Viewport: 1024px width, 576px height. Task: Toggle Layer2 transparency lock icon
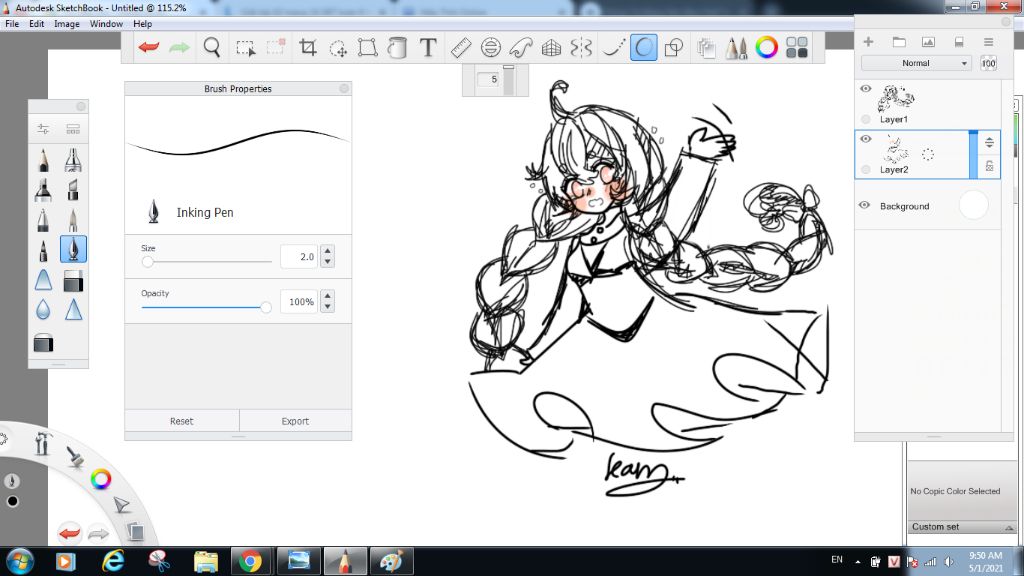(989, 166)
